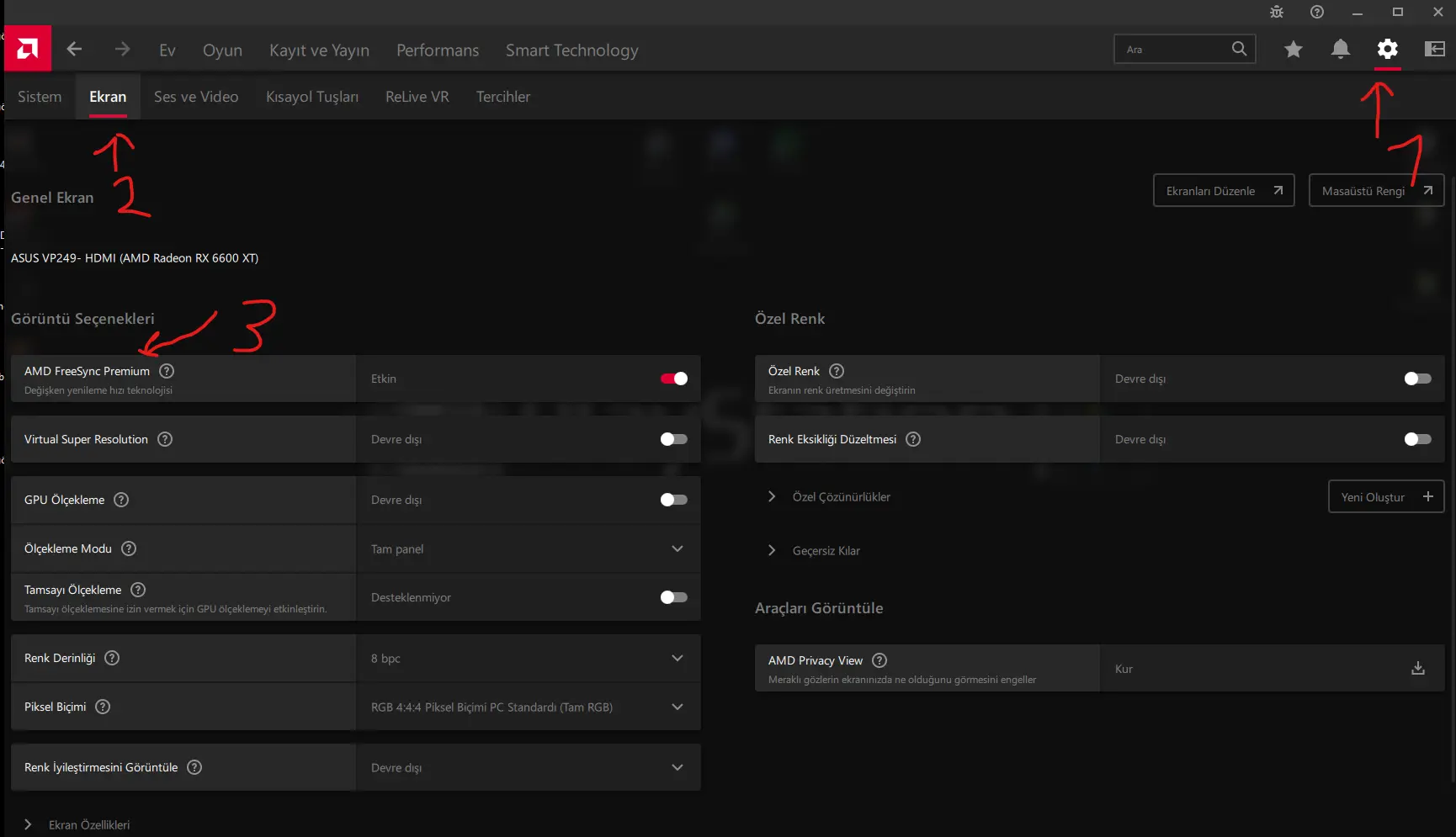This screenshot has height=837, width=1456.
Task: Open settings gear icon
Action: coord(1388,50)
